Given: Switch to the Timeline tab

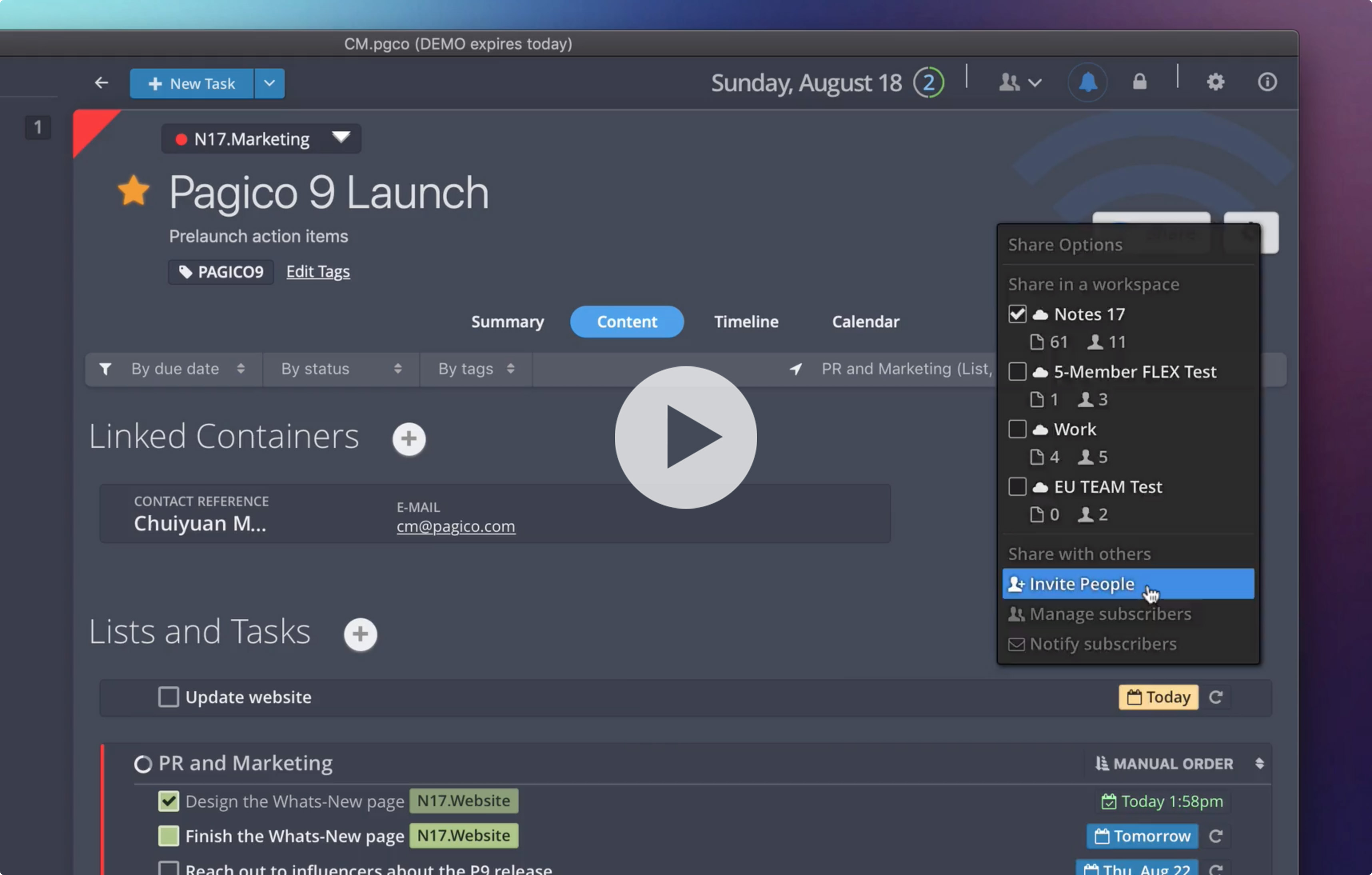Looking at the screenshot, I should pos(746,322).
